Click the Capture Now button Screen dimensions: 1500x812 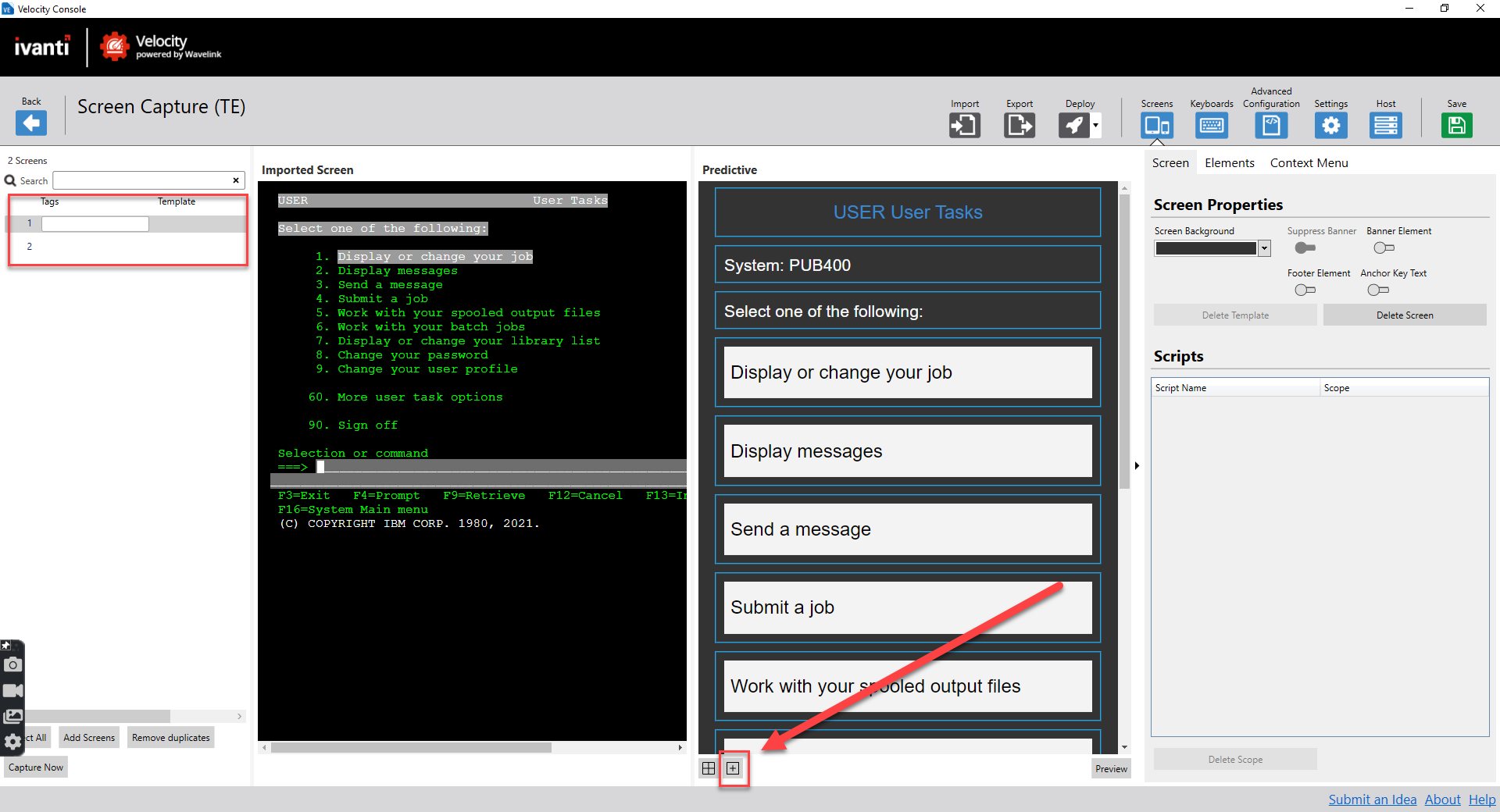[x=35, y=767]
